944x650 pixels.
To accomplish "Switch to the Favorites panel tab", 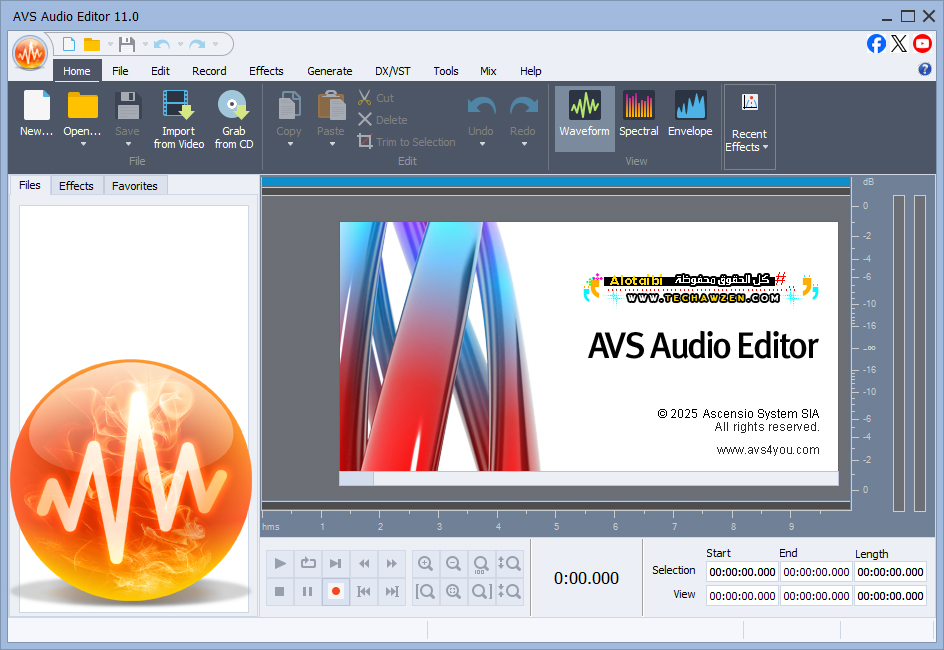I will pyautogui.click(x=135, y=186).
